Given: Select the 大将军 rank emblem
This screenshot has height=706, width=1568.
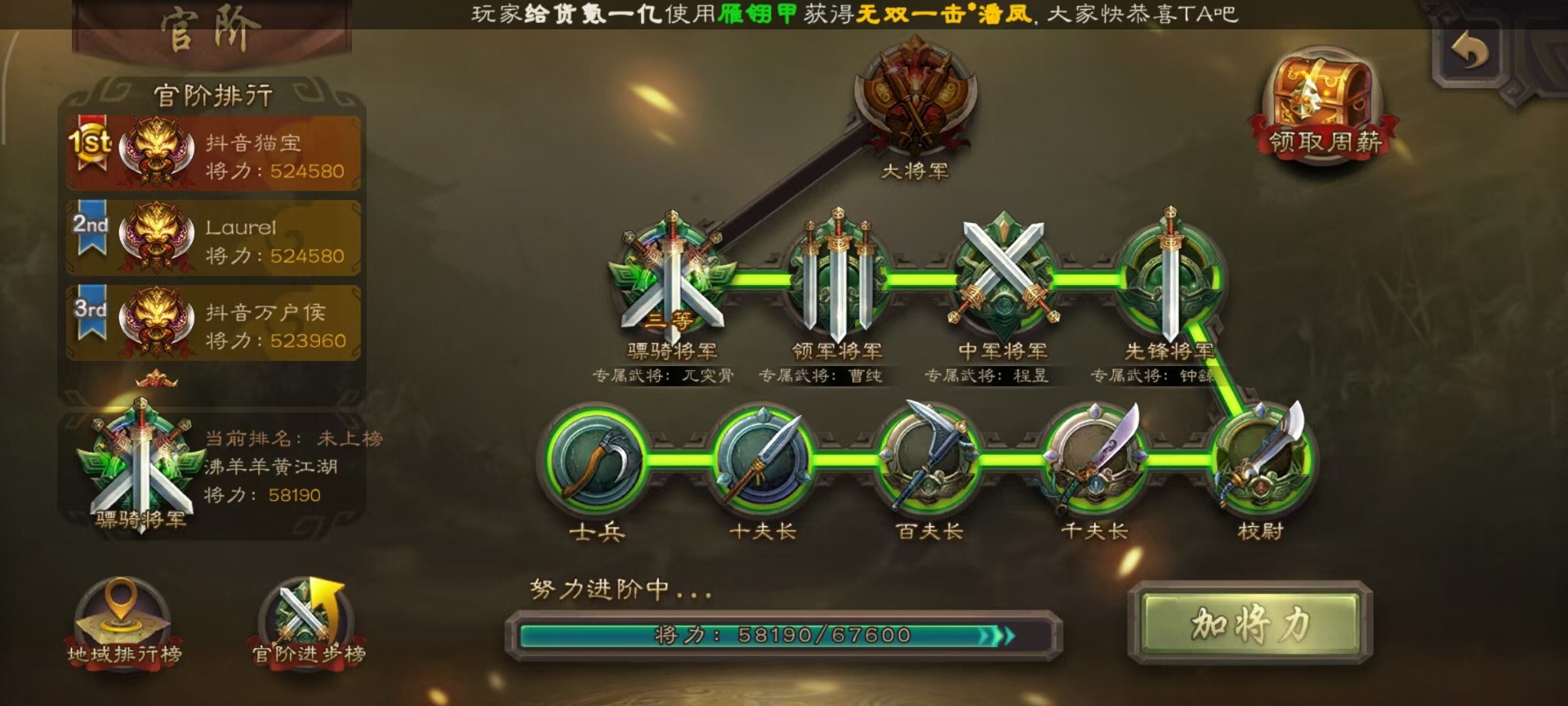Looking at the screenshot, I should point(915,96).
